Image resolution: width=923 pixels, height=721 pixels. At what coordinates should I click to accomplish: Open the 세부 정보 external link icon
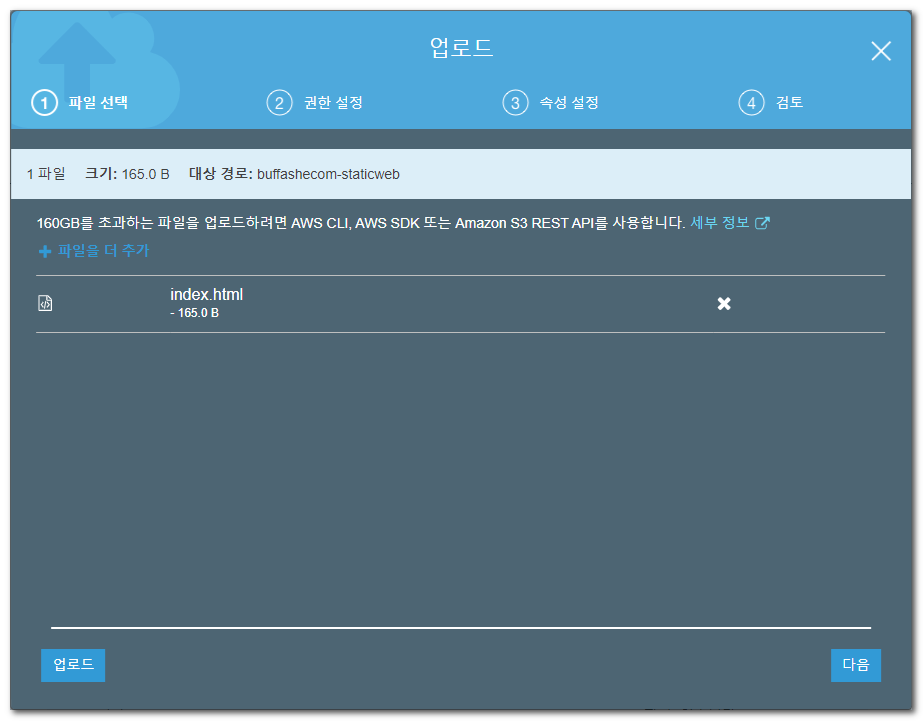pos(762,223)
